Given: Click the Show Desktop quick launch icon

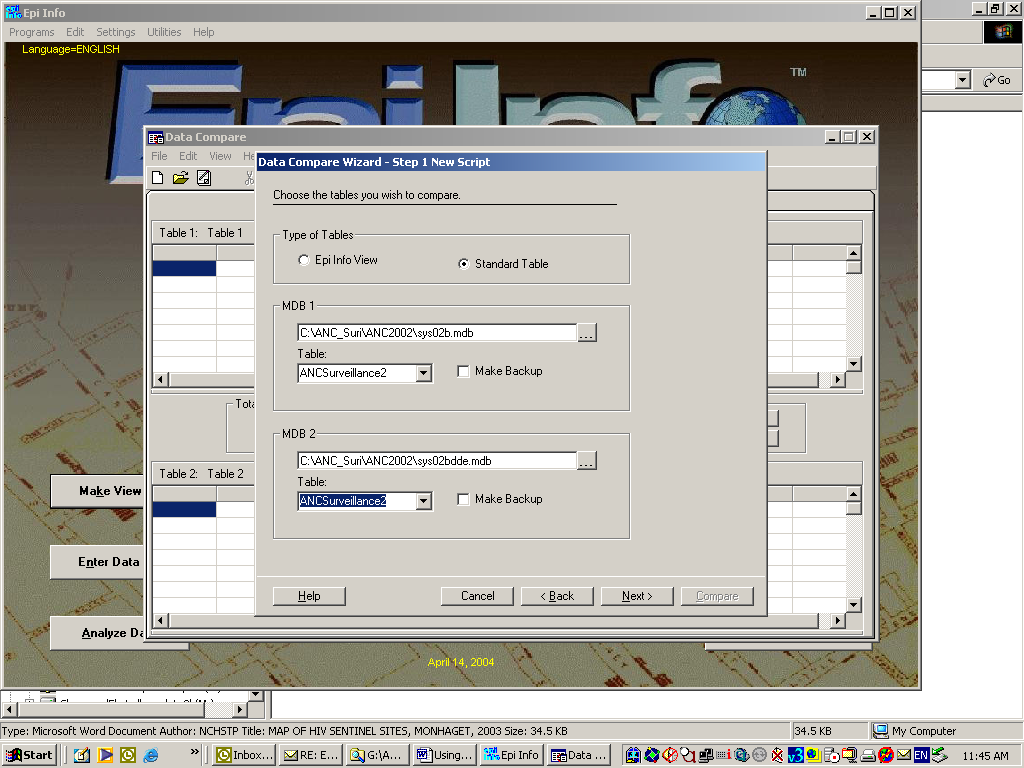Looking at the screenshot, I should coord(82,755).
